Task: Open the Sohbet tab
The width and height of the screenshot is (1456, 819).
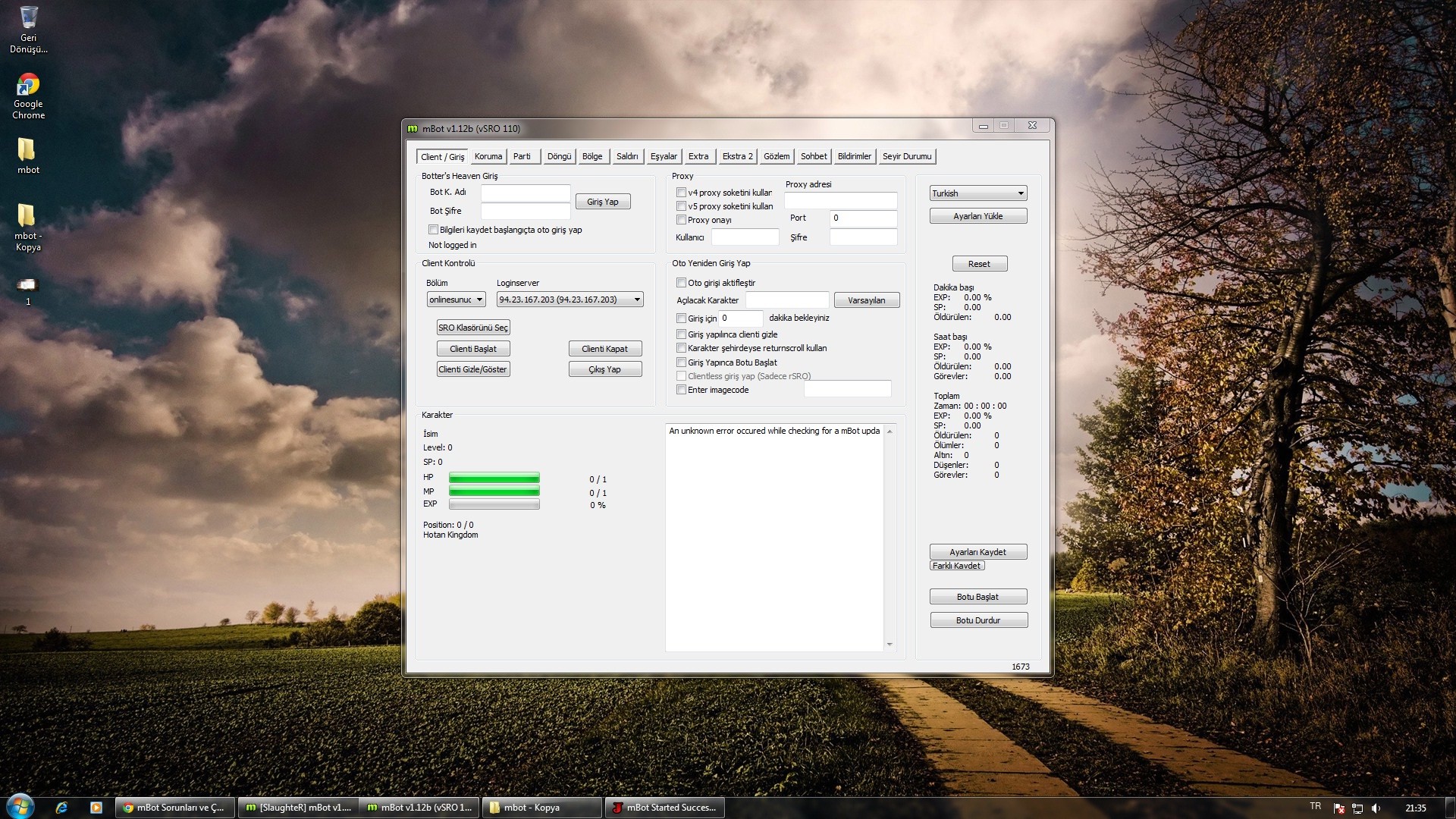Action: (814, 157)
